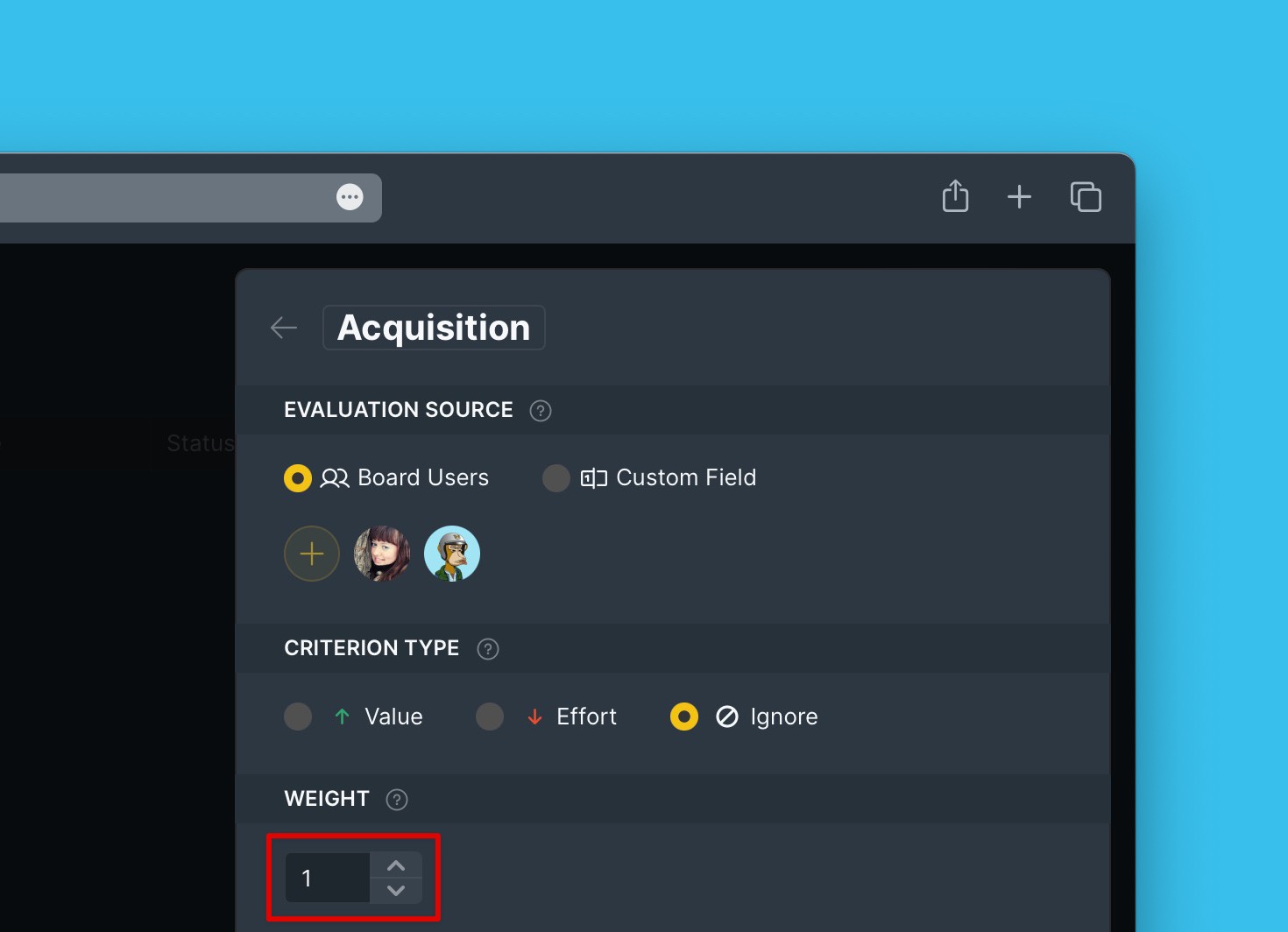The height and width of the screenshot is (932, 1288).
Task: Open a new browser tab
Action: coord(1019,196)
